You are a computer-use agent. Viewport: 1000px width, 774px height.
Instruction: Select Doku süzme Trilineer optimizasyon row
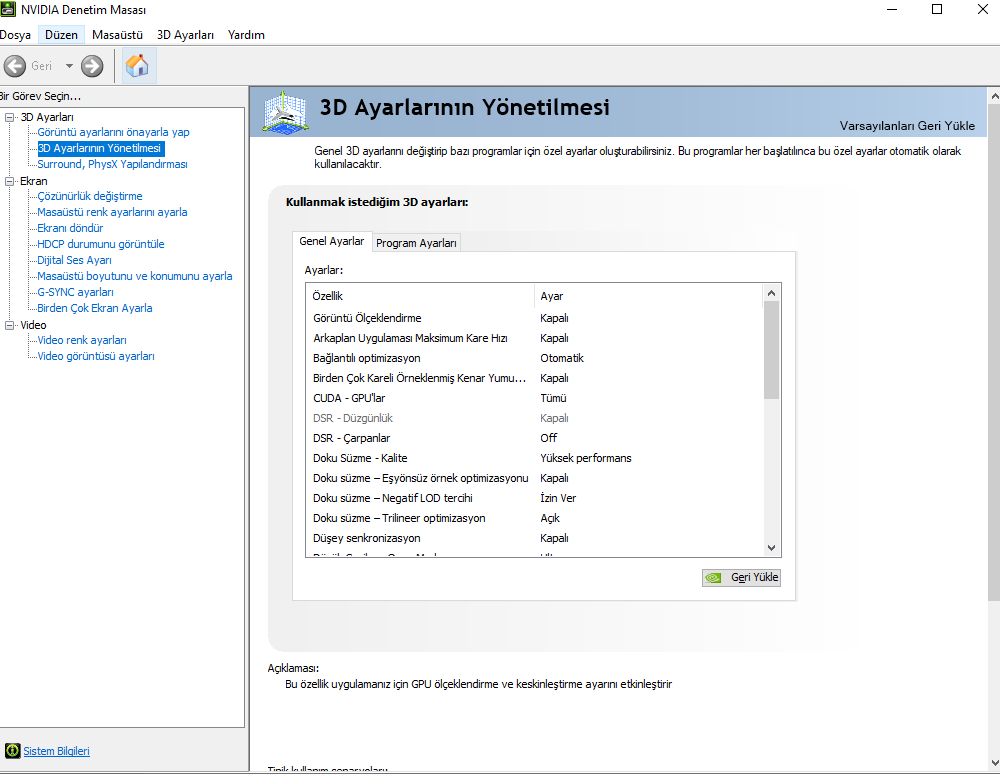pyautogui.click(x=534, y=518)
